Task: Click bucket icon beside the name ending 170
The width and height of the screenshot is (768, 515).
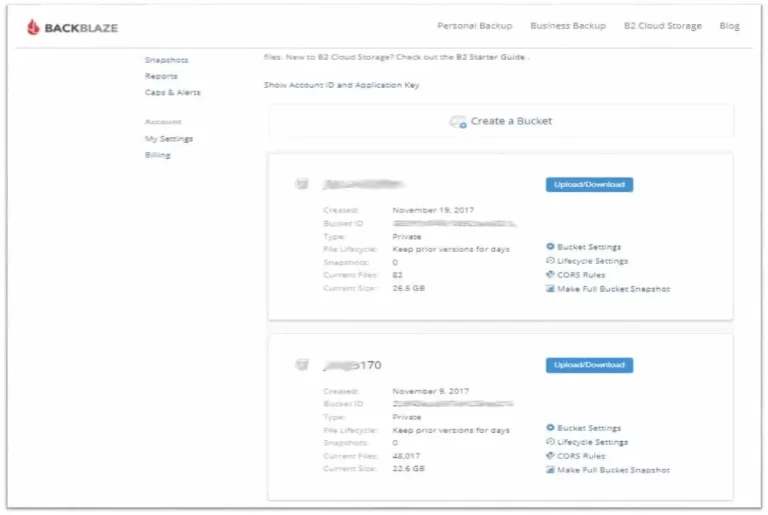Action: (302, 365)
